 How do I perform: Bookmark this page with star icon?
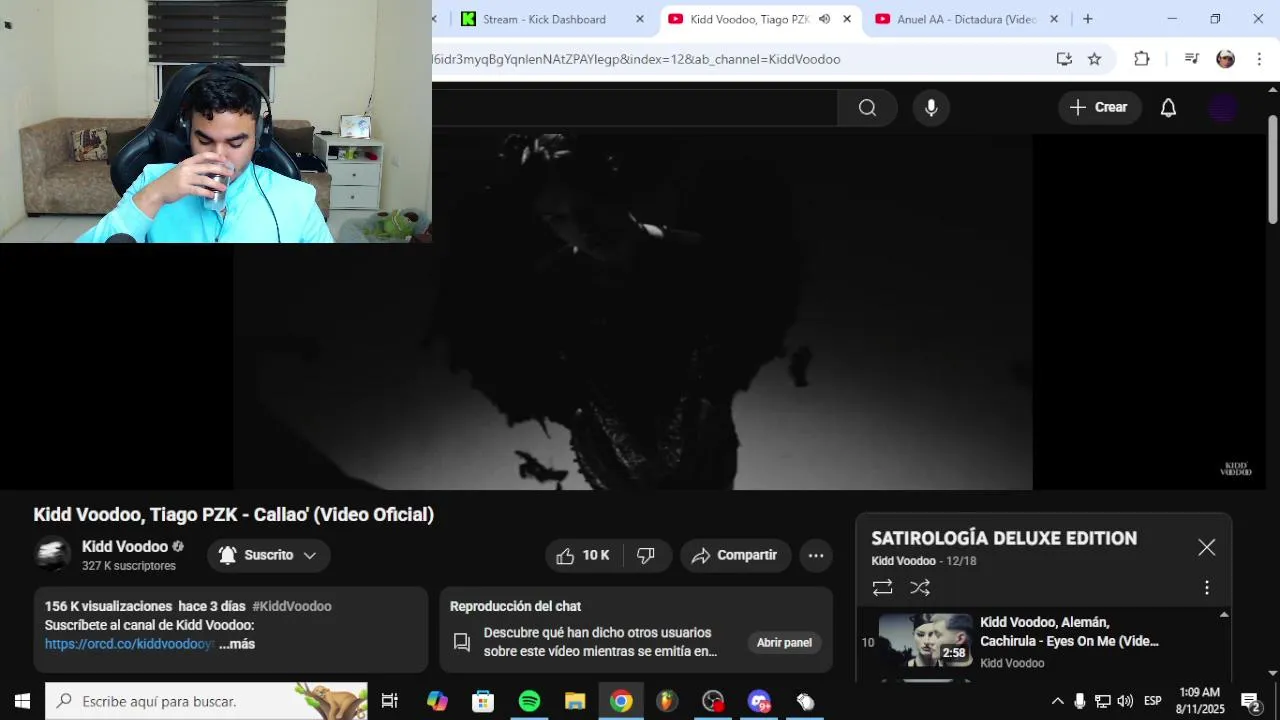tap(1094, 59)
